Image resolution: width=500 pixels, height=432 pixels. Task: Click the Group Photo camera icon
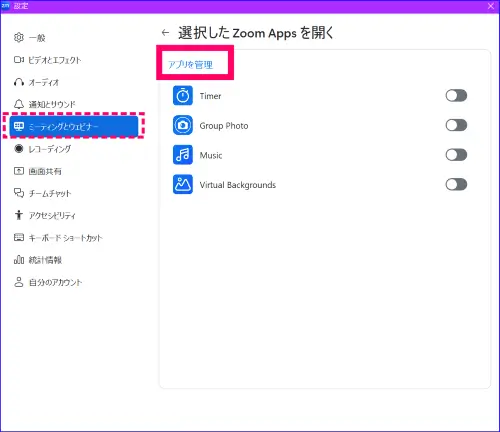183,125
